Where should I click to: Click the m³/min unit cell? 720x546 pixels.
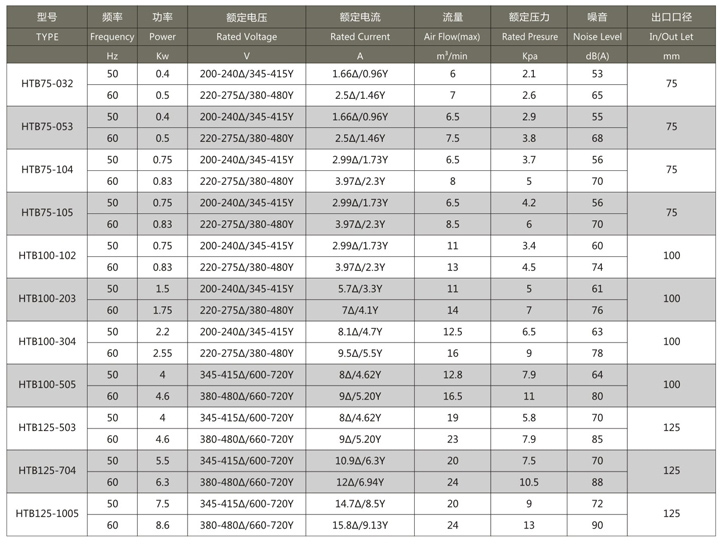point(452,56)
